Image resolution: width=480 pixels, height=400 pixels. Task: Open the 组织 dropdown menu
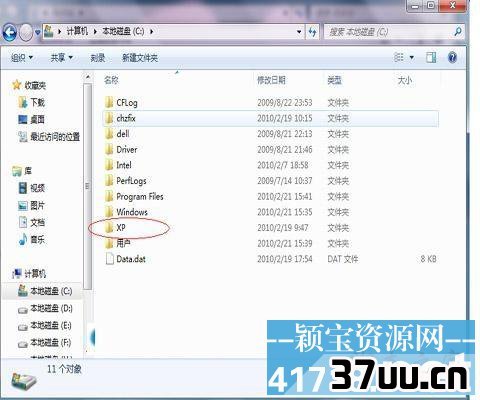pyautogui.click(x=22, y=58)
